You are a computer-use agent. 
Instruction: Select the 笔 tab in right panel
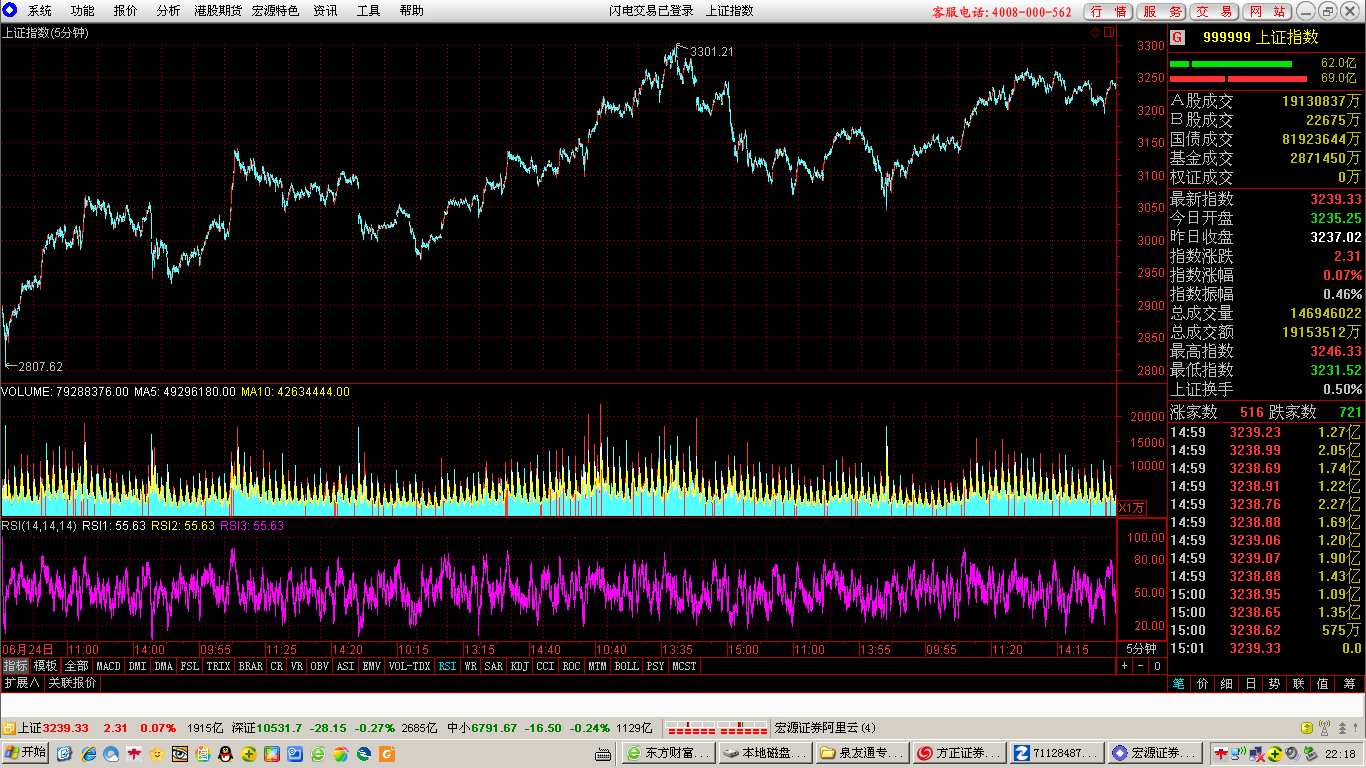pos(1179,684)
